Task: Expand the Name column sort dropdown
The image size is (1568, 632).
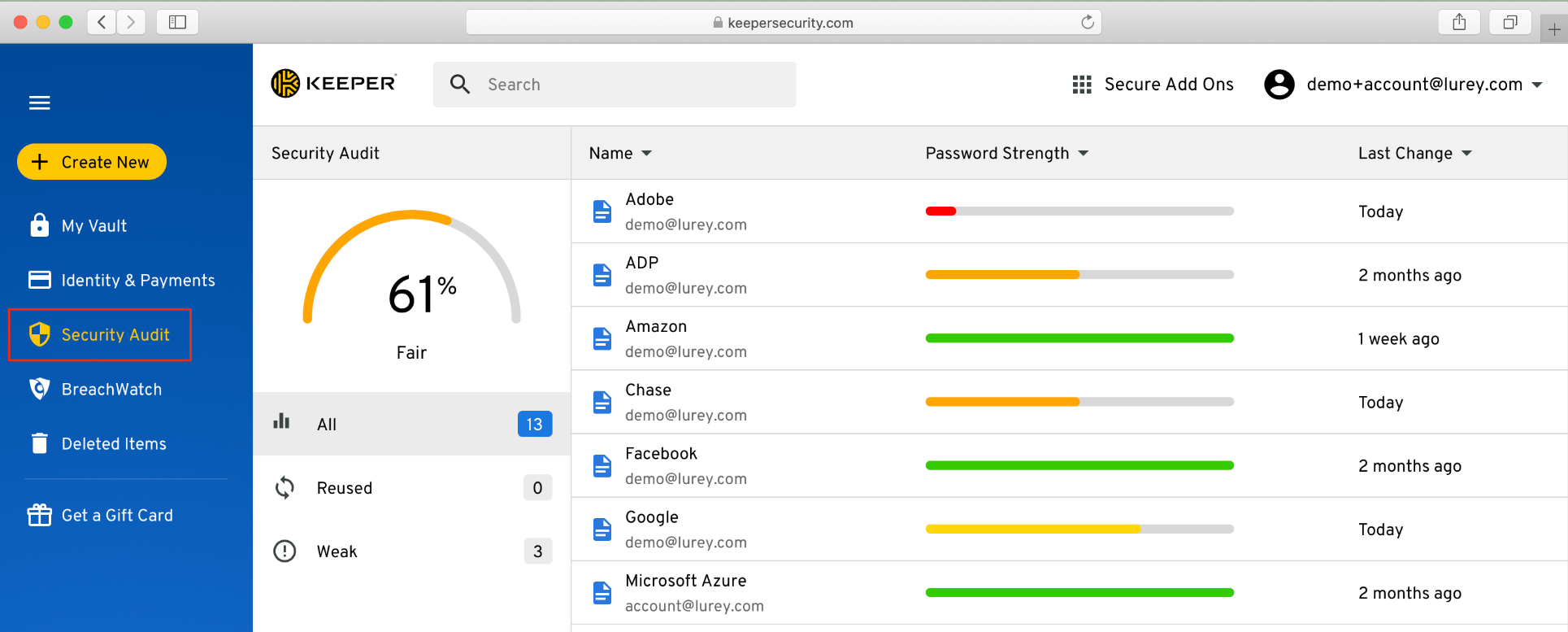Action: [646, 154]
